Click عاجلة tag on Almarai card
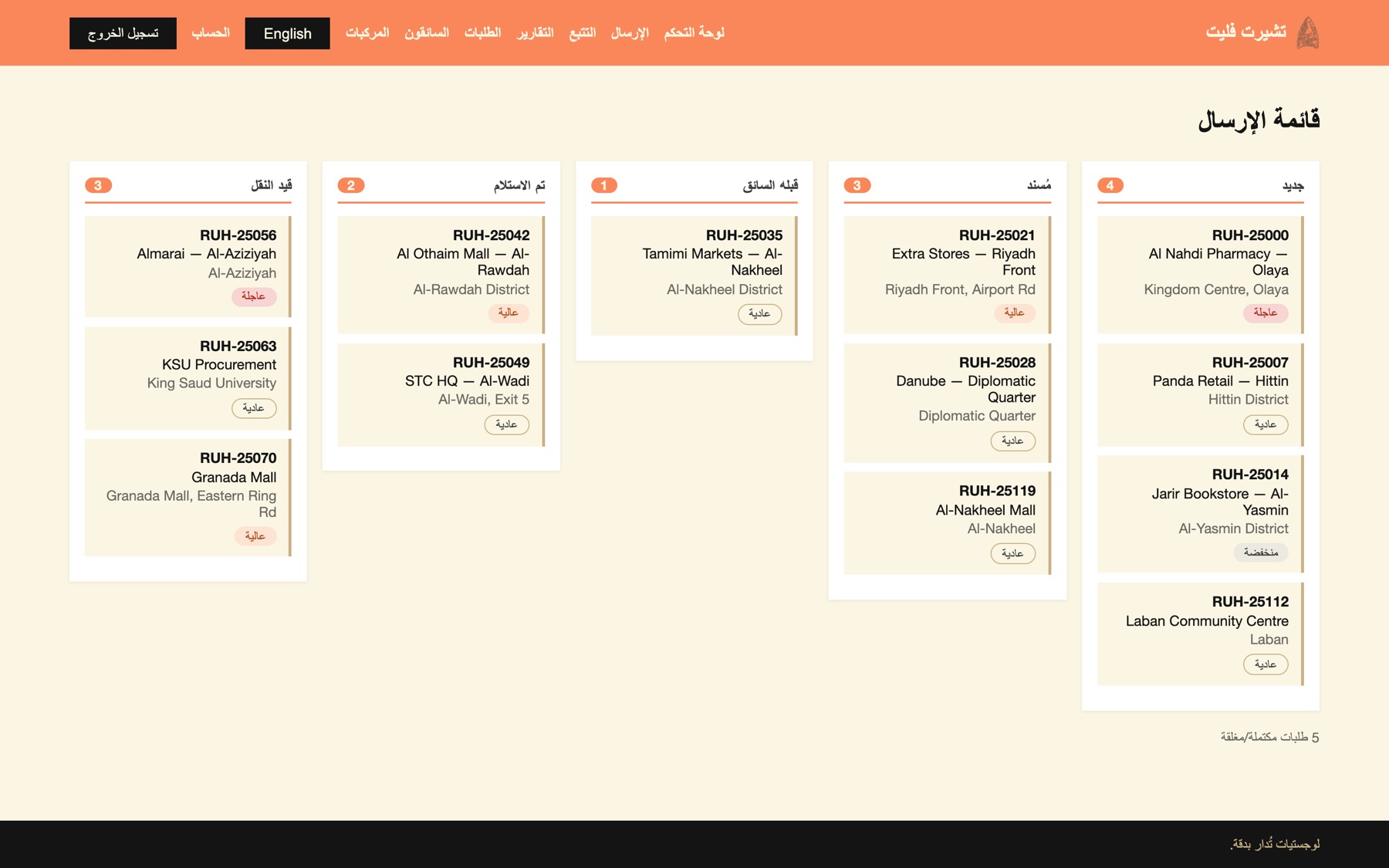1389x868 pixels. 254,296
